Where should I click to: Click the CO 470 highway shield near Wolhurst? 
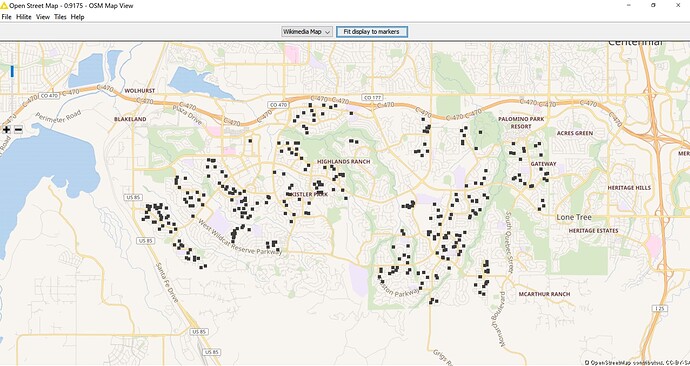click(49, 95)
